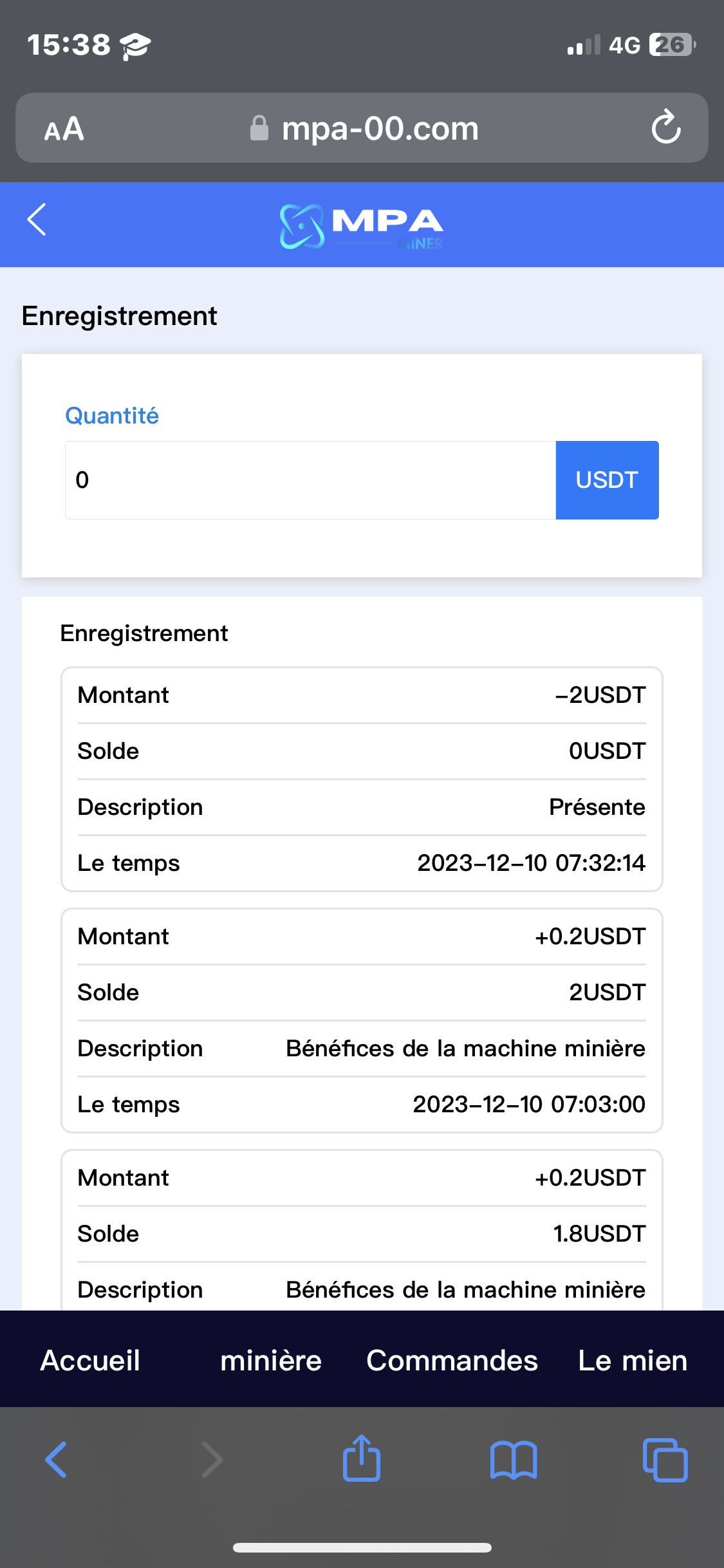Select the Le mien tab
The image size is (724, 1568).
pyautogui.click(x=633, y=1361)
